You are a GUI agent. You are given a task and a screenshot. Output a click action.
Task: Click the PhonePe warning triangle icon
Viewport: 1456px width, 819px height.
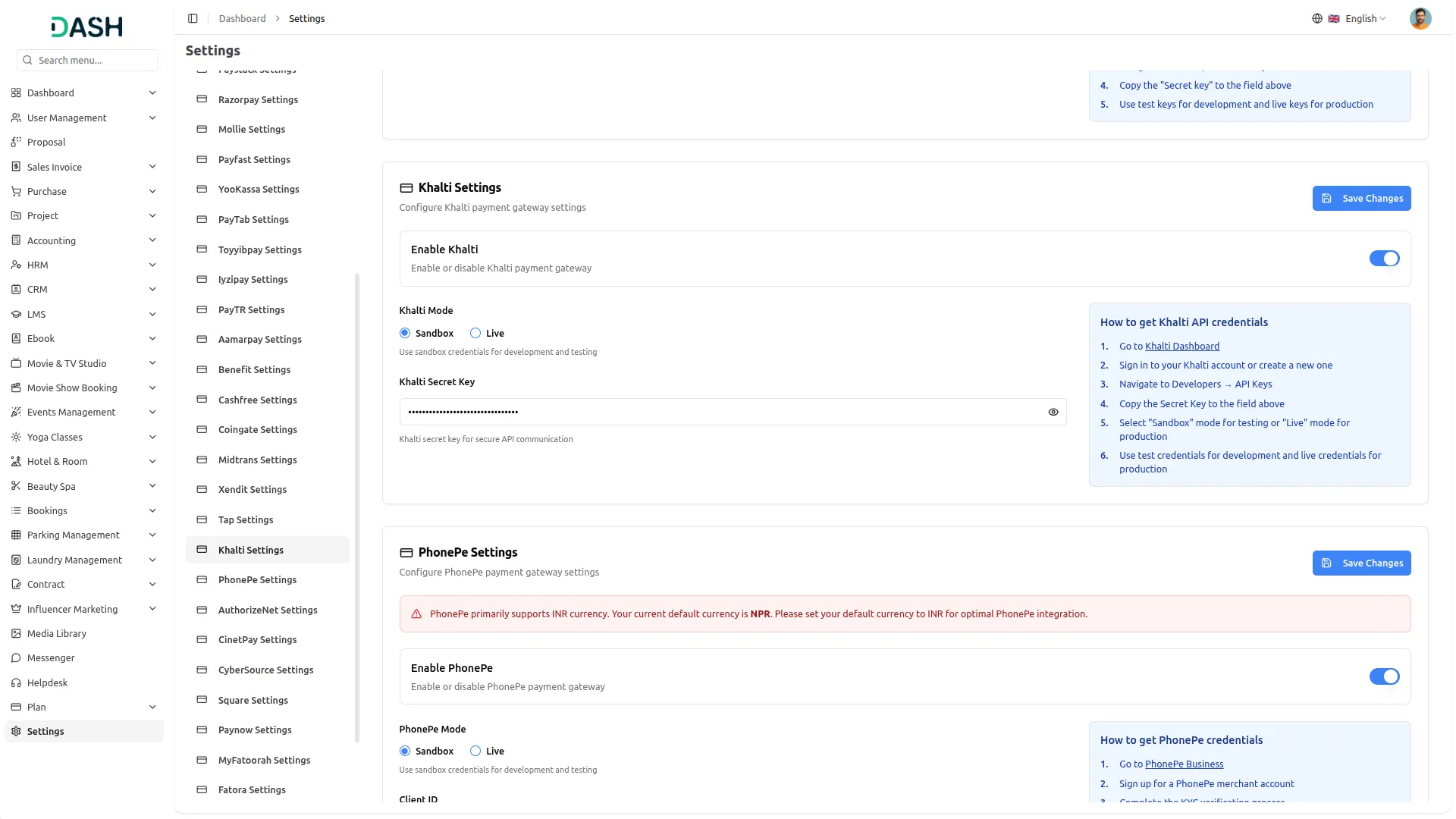click(x=416, y=614)
